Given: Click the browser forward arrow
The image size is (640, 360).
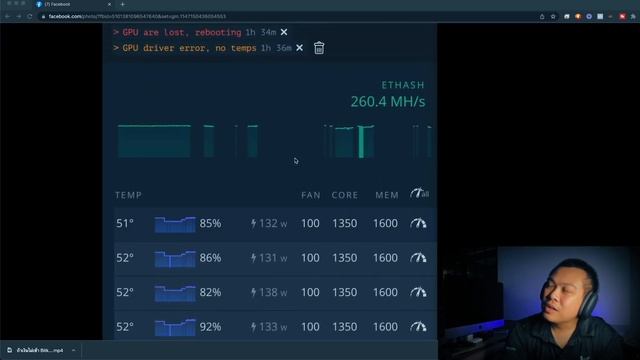Looking at the screenshot, I should (19, 16).
